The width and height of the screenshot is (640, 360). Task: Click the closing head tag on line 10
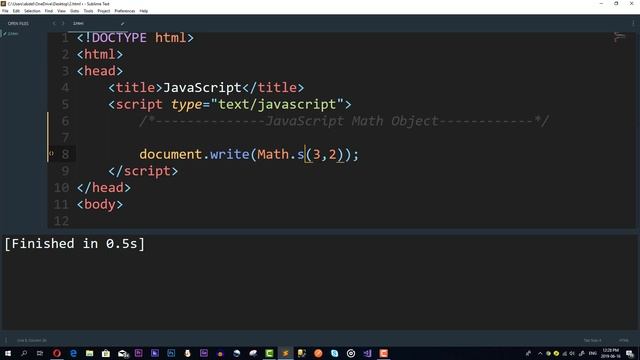coord(104,188)
